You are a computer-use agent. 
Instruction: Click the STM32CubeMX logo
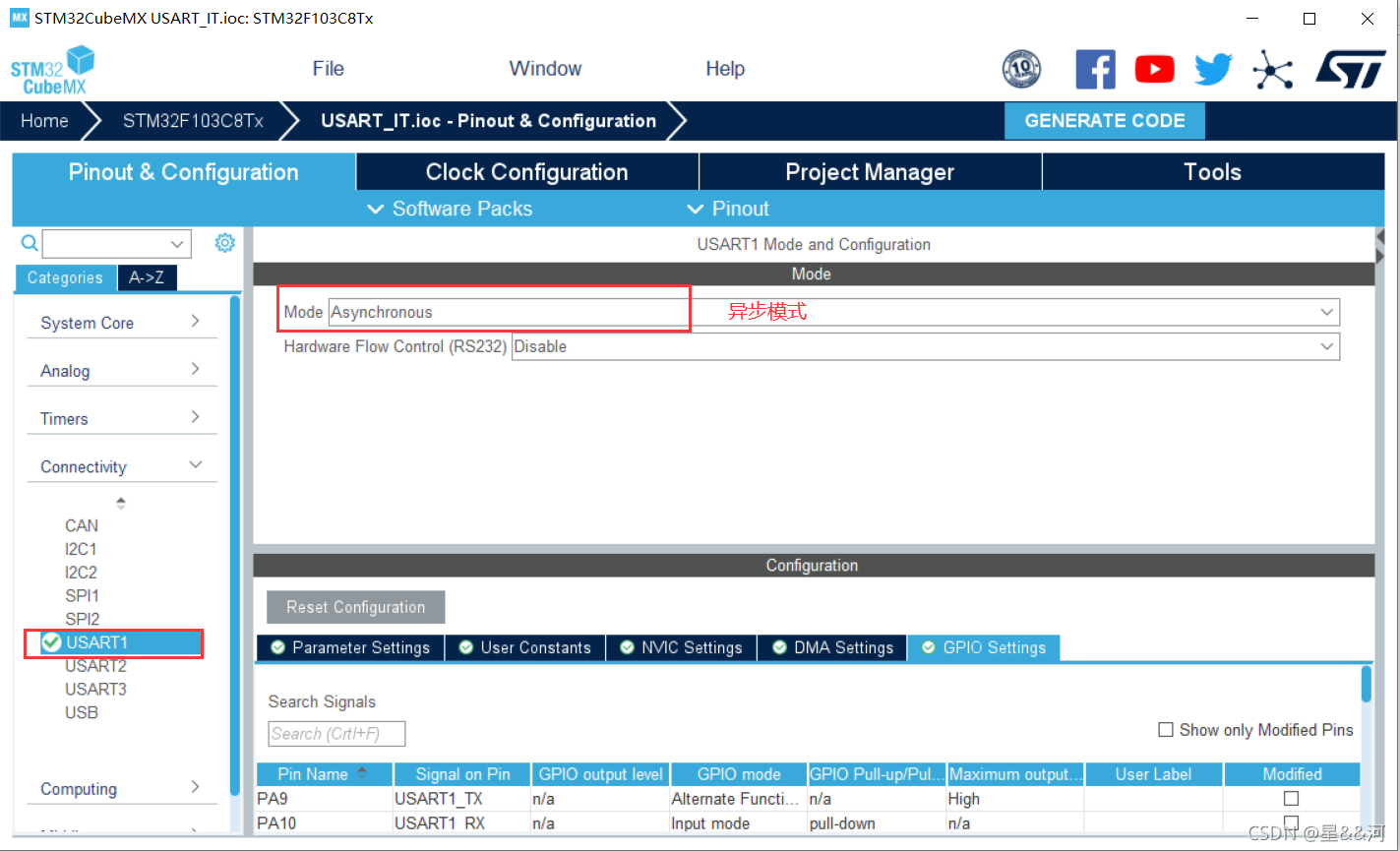53,70
